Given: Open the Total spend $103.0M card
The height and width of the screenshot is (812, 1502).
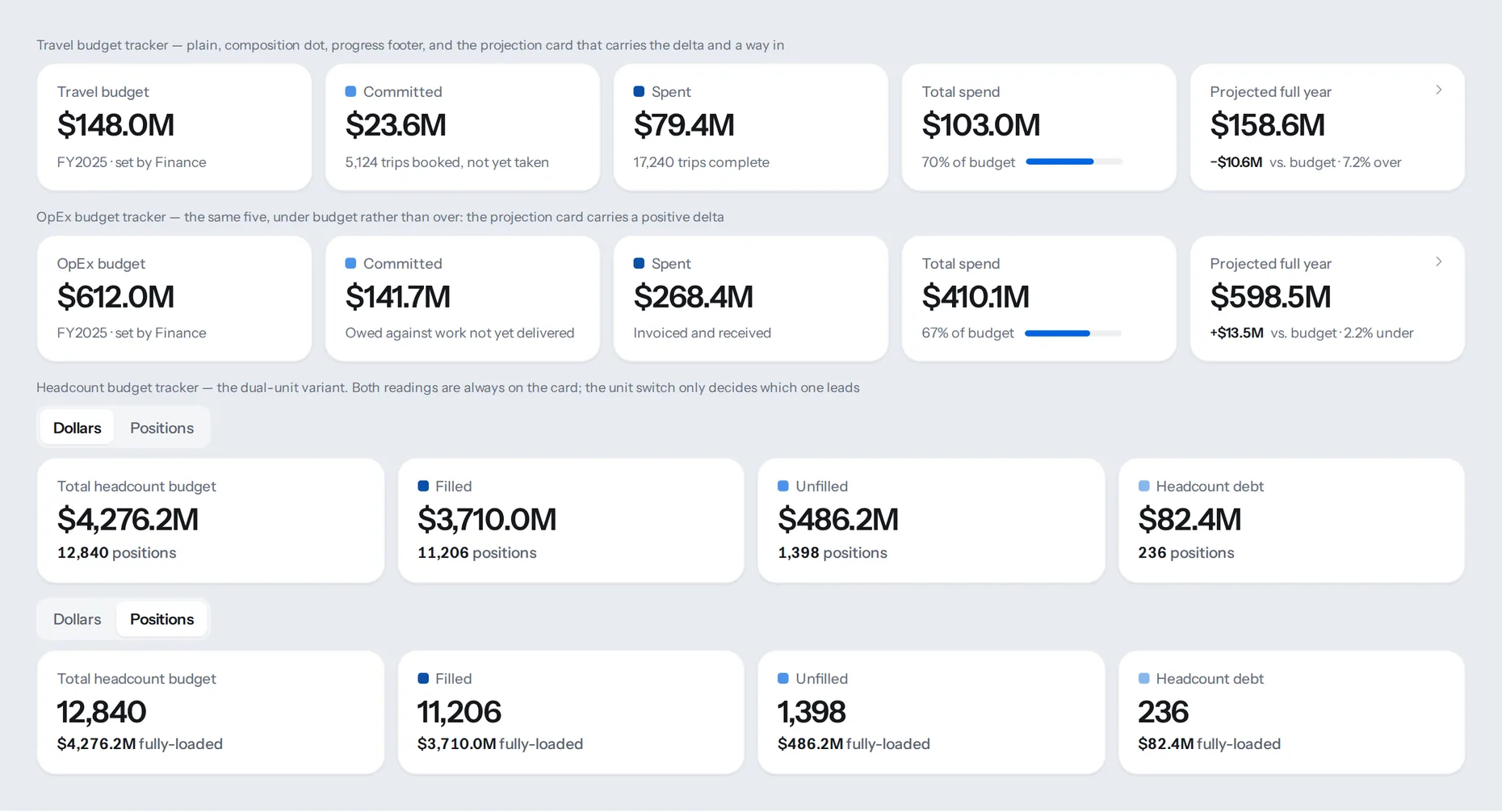Looking at the screenshot, I should coord(1039,128).
